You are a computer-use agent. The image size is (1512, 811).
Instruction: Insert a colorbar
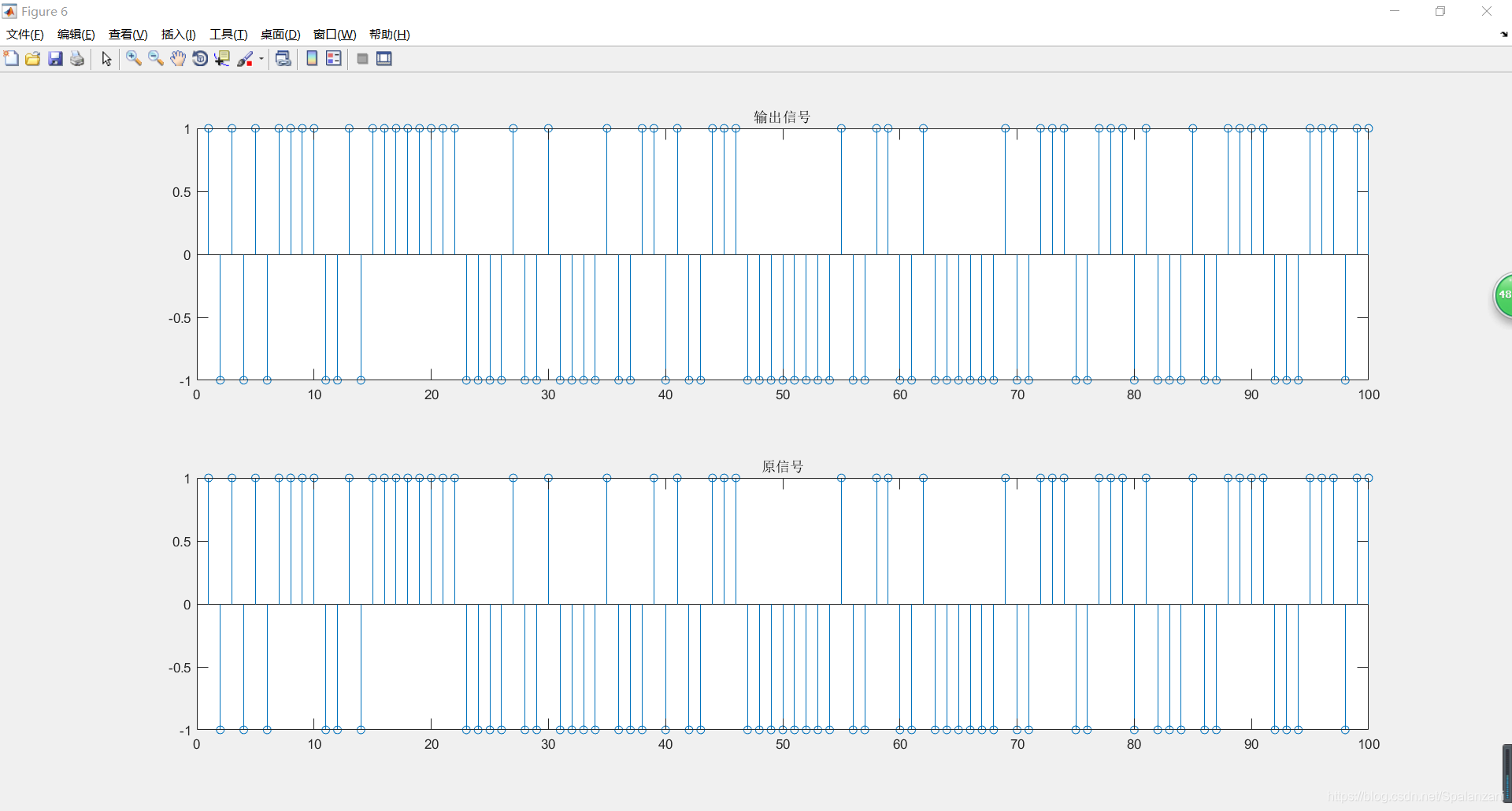click(312, 59)
